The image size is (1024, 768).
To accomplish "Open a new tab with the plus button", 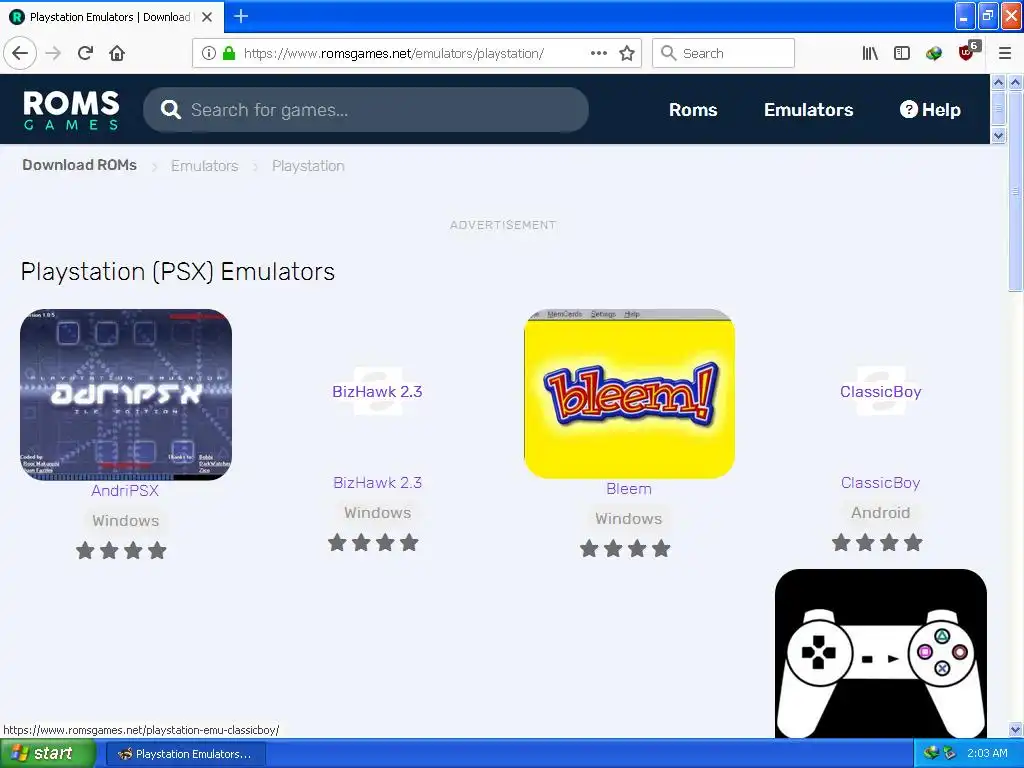I will (241, 16).
